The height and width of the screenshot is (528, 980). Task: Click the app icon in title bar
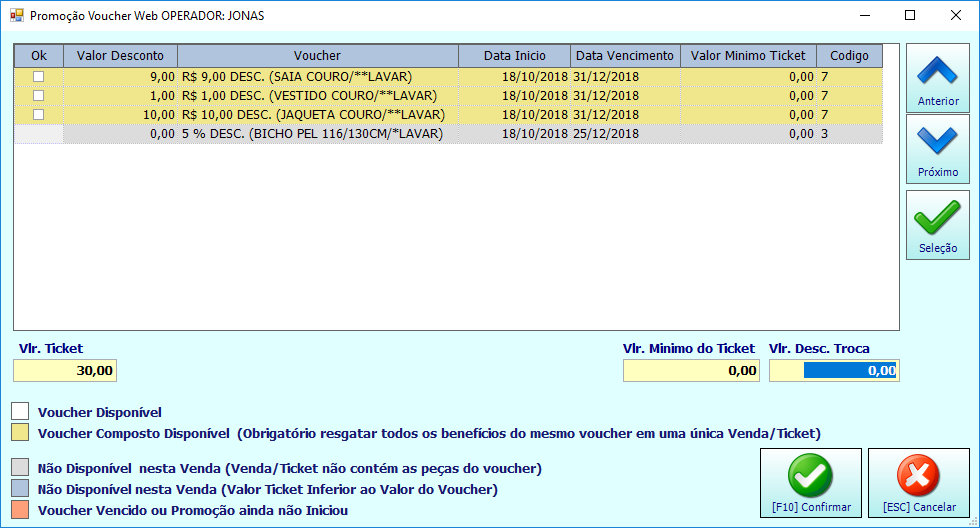point(16,15)
